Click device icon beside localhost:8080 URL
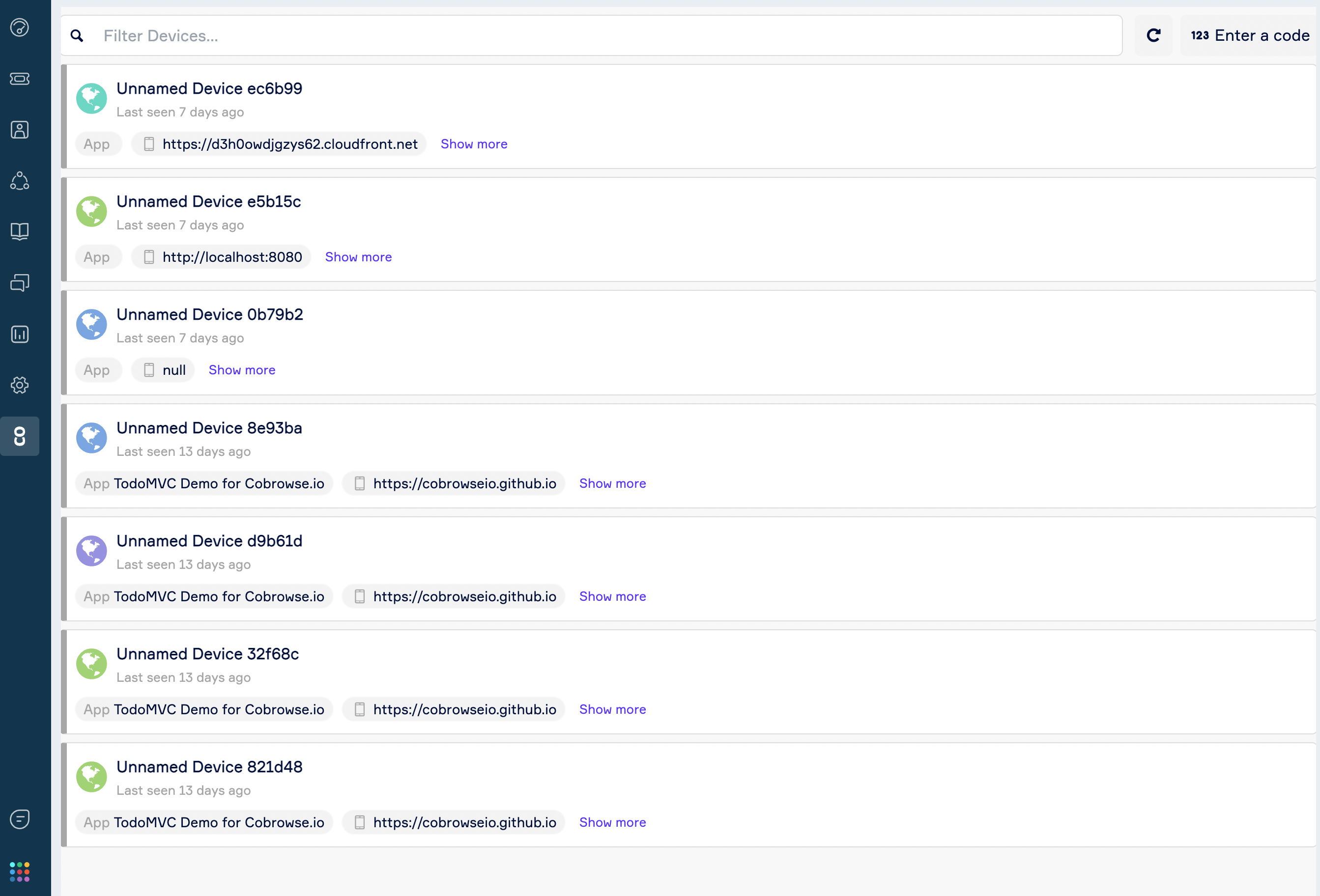The image size is (1320, 896). pyautogui.click(x=149, y=256)
